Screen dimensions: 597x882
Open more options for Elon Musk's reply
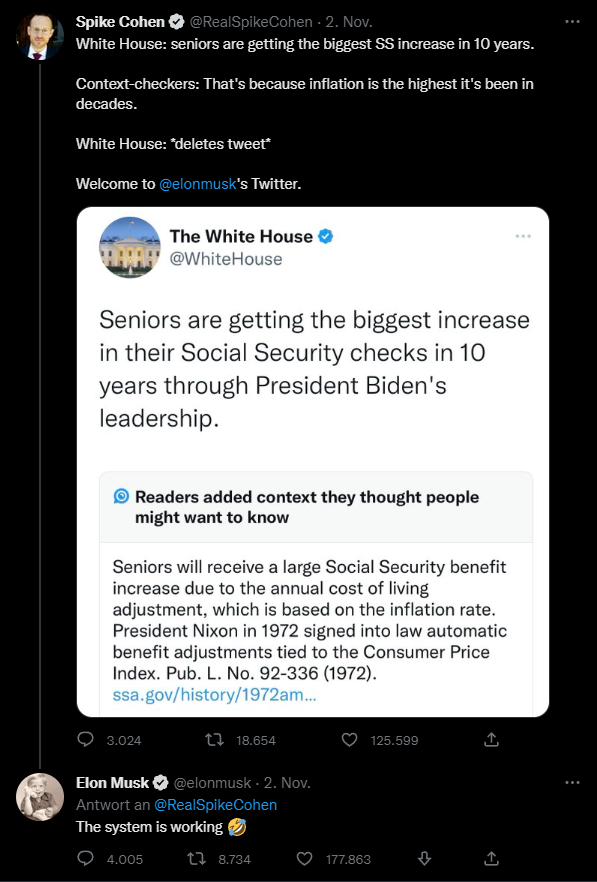click(x=572, y=782)
